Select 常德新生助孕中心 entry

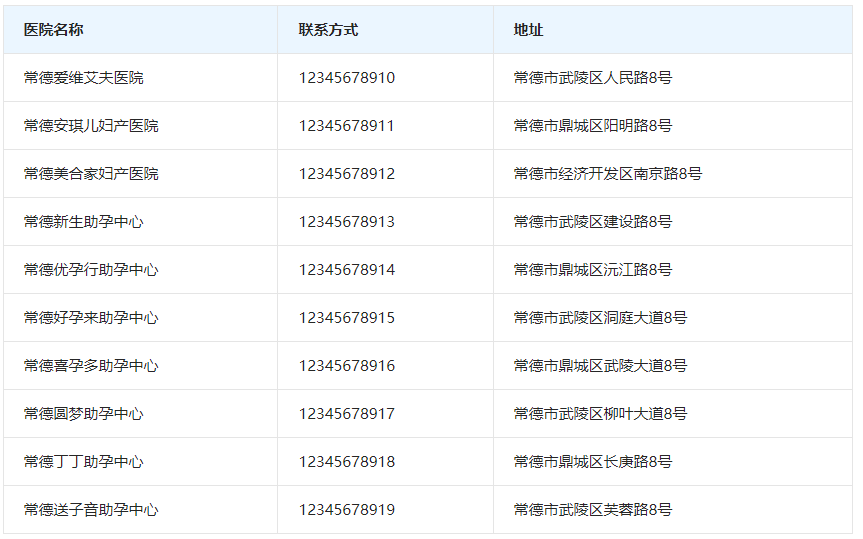pos(84,222)
